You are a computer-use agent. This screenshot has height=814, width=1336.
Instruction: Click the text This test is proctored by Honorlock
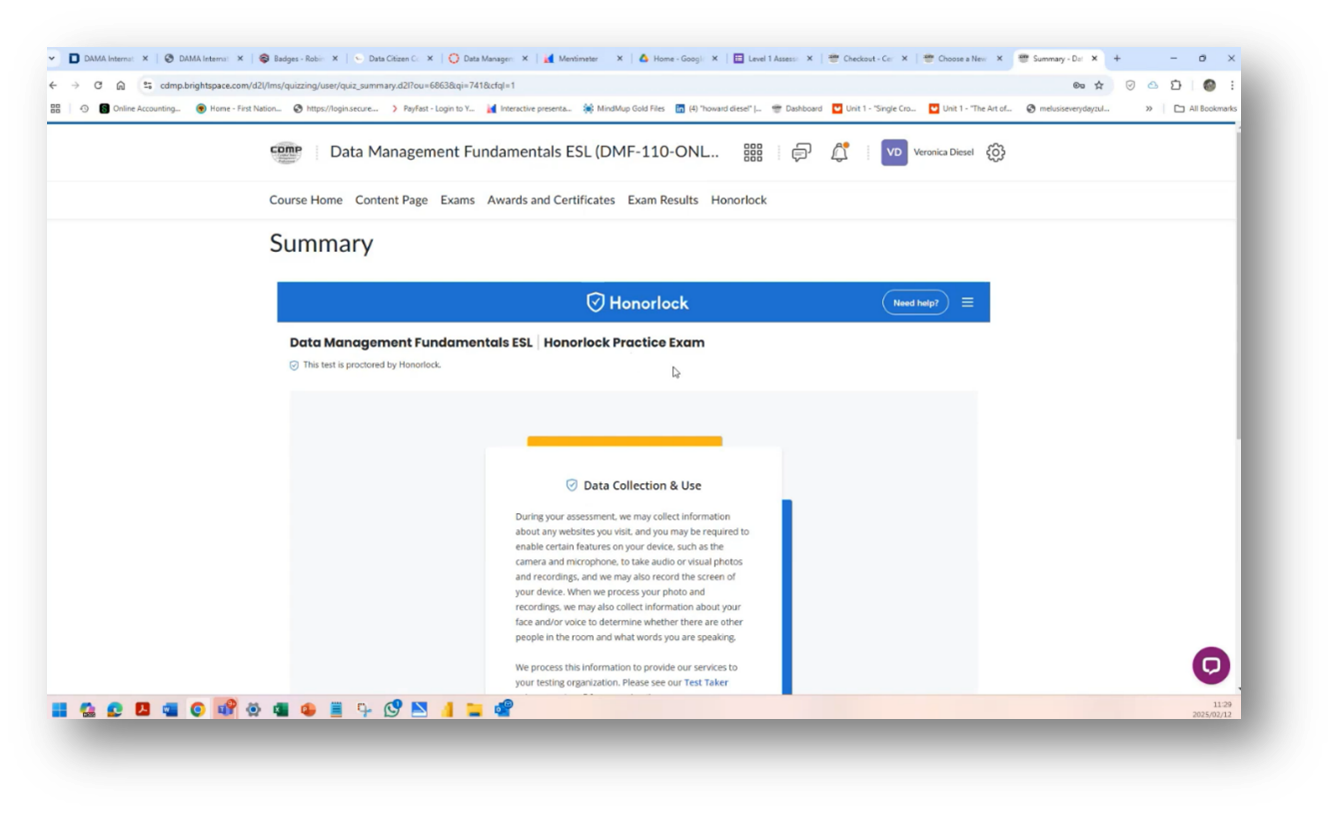point(372,365)
